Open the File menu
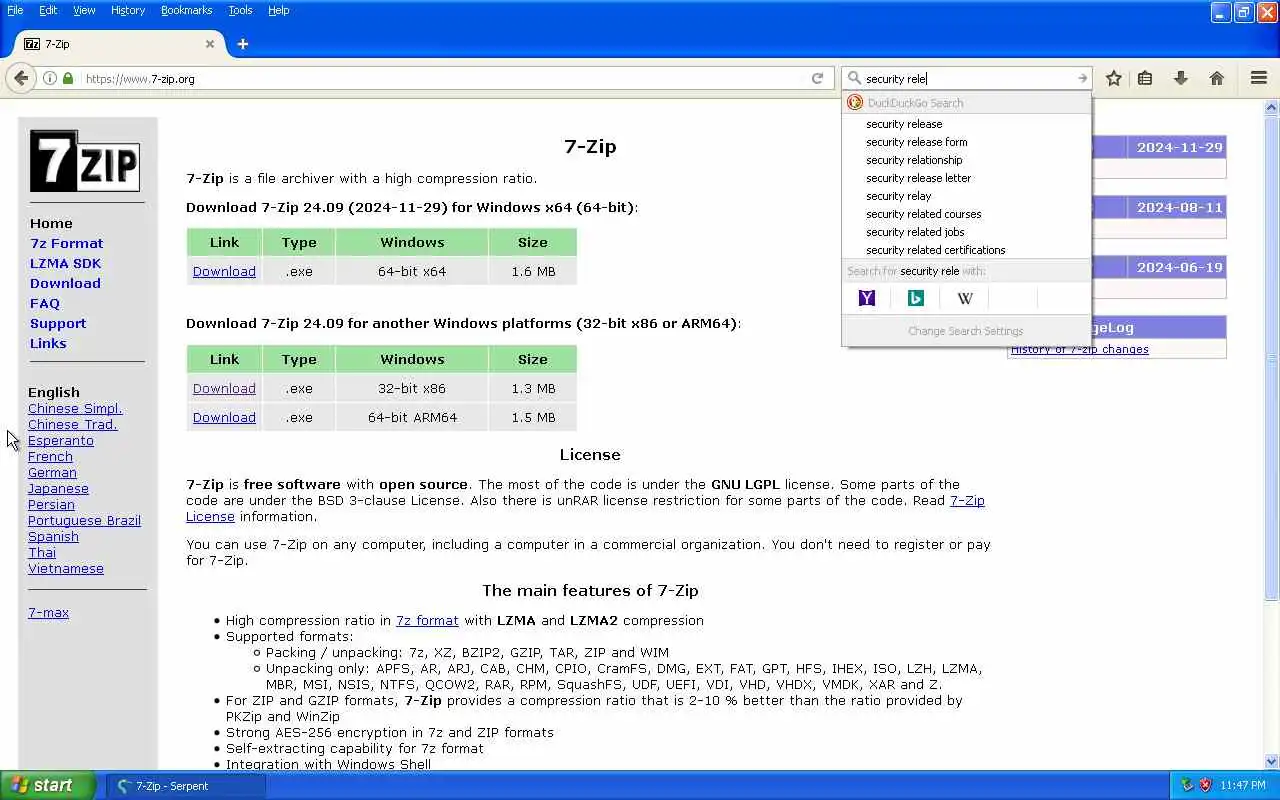The image size is (1280, 800). [x=15, y=10]
